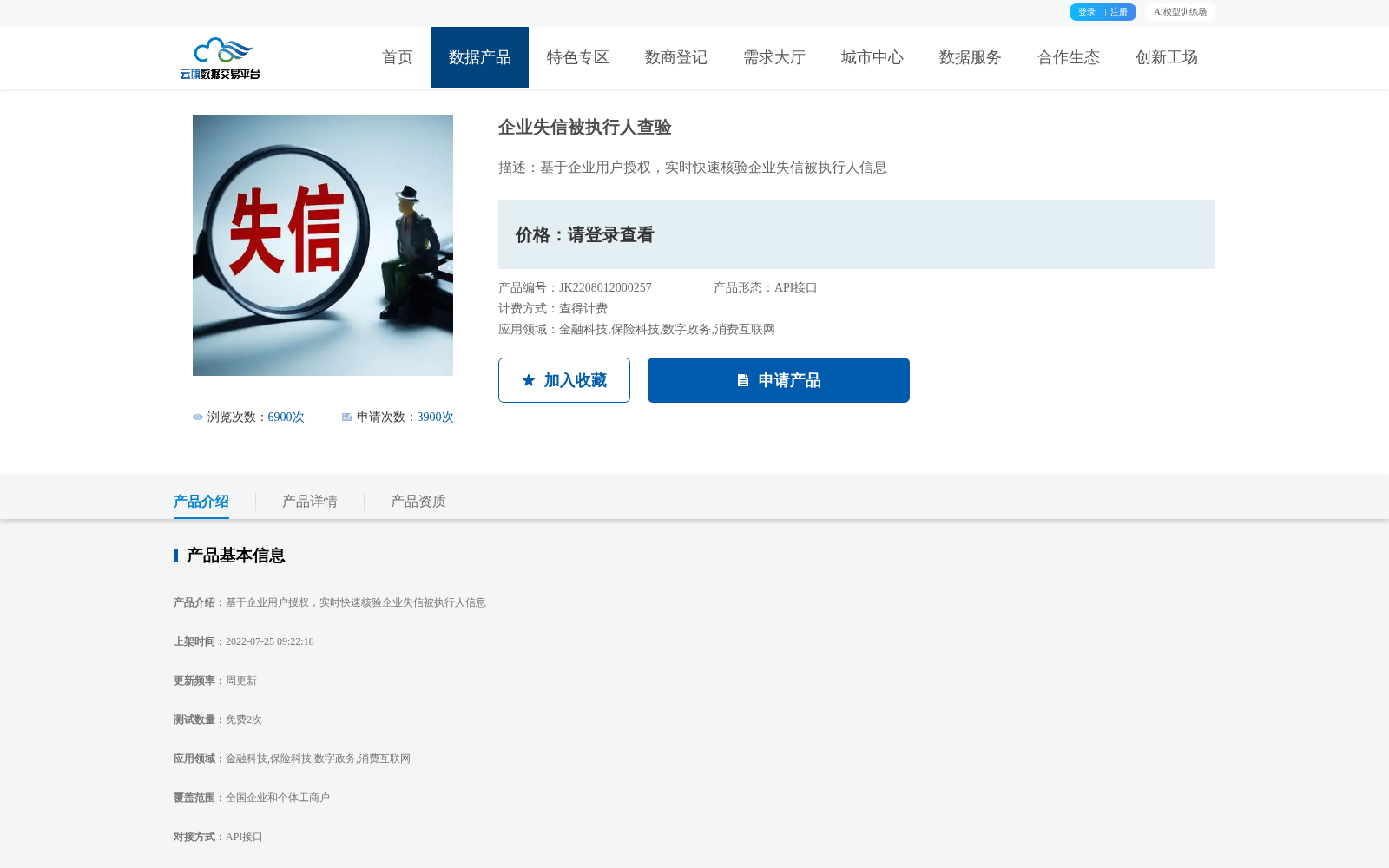Click the 计费方式：查得计费 text

(553, 309)
